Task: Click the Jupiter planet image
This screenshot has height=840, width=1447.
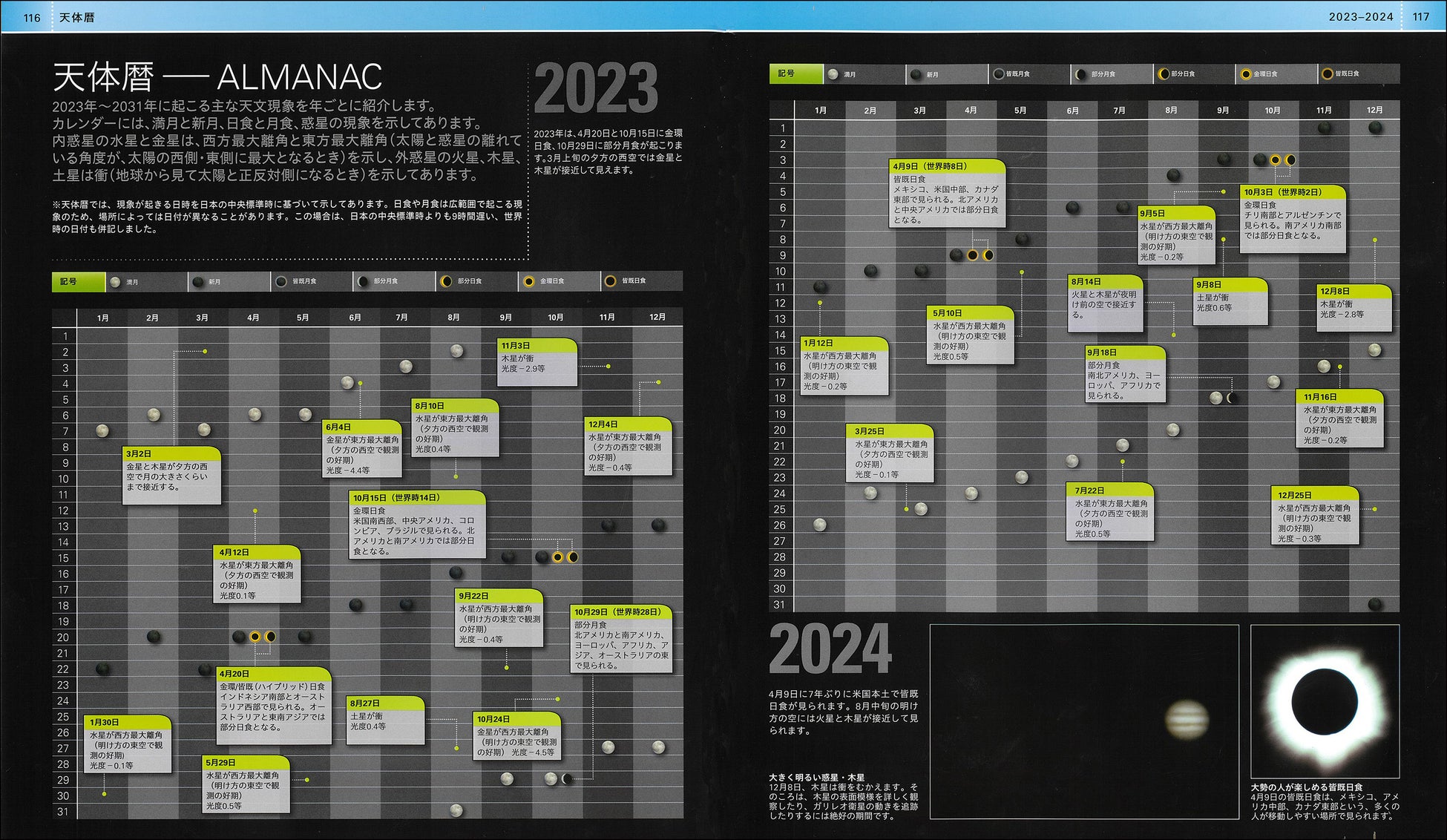Action: pos(1187,720)
